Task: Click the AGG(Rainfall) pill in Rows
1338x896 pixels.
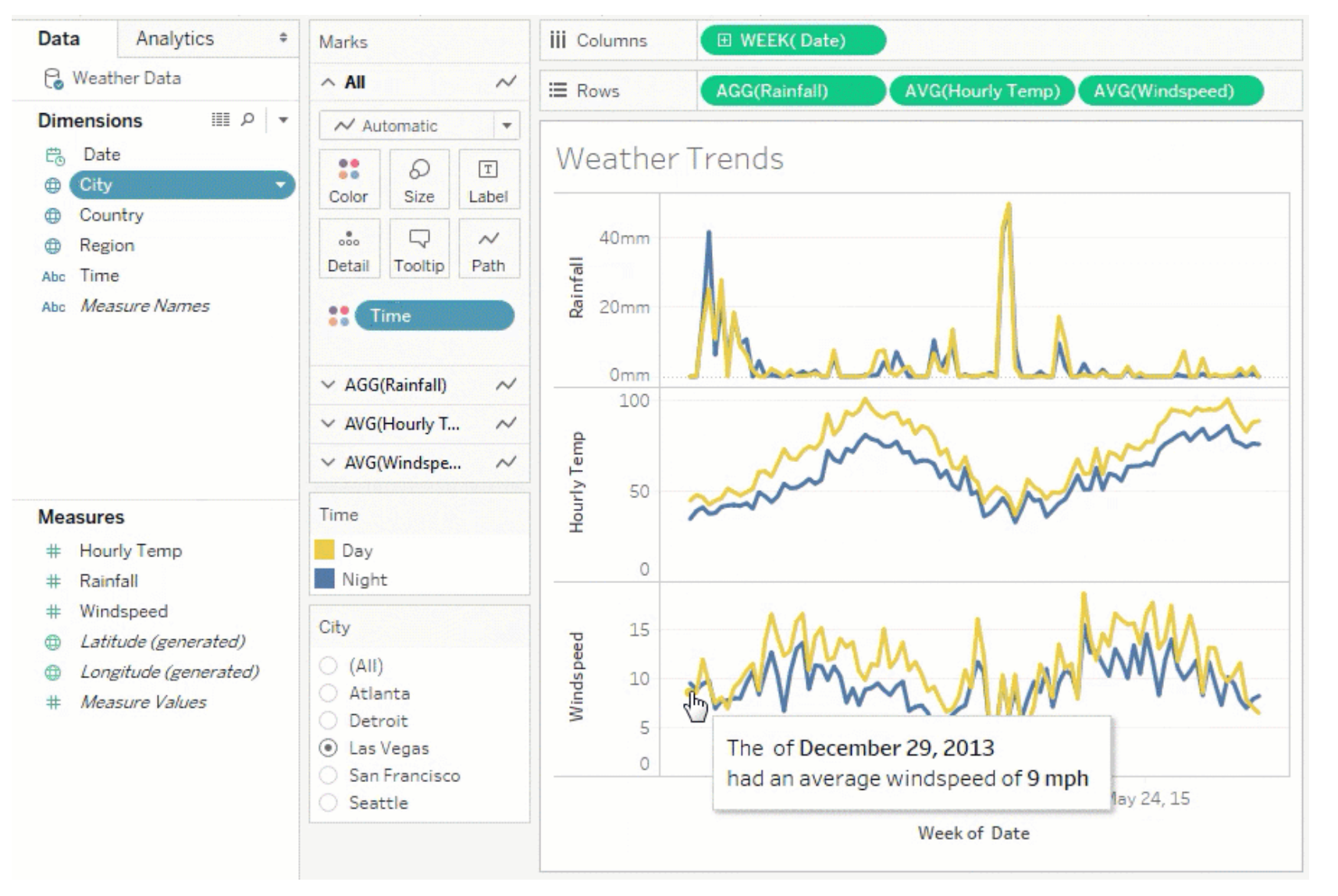Action: coord(793,91)
